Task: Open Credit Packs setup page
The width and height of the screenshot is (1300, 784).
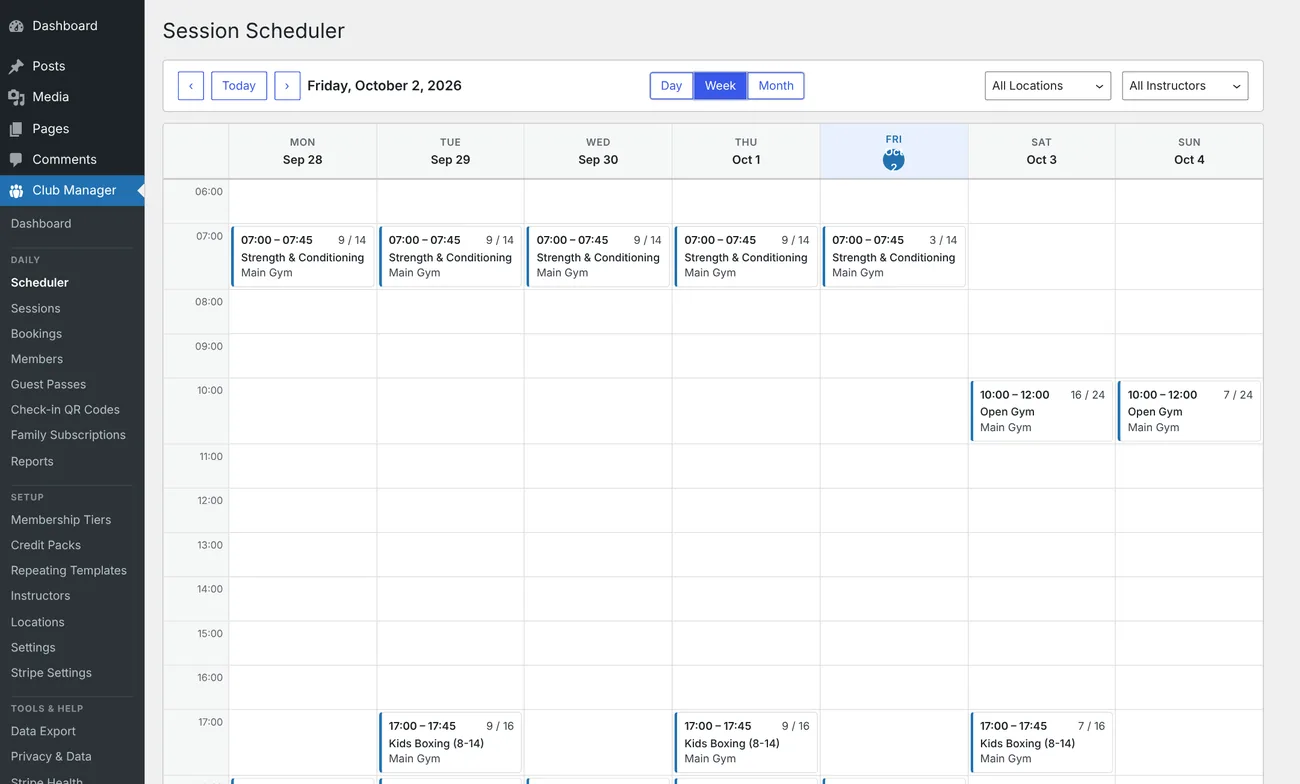Action: point(46,545)
